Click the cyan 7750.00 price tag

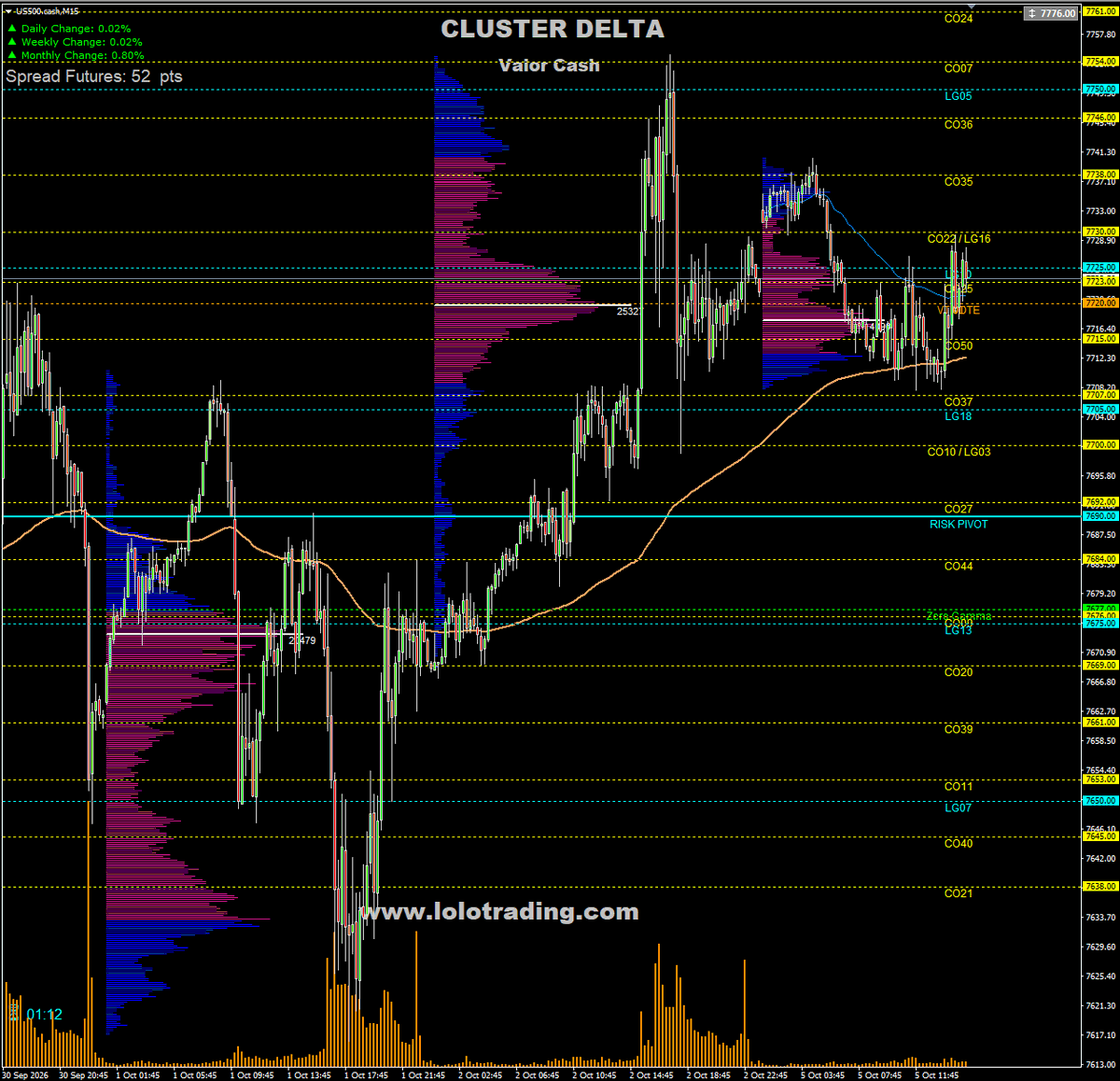(1100, 90)
